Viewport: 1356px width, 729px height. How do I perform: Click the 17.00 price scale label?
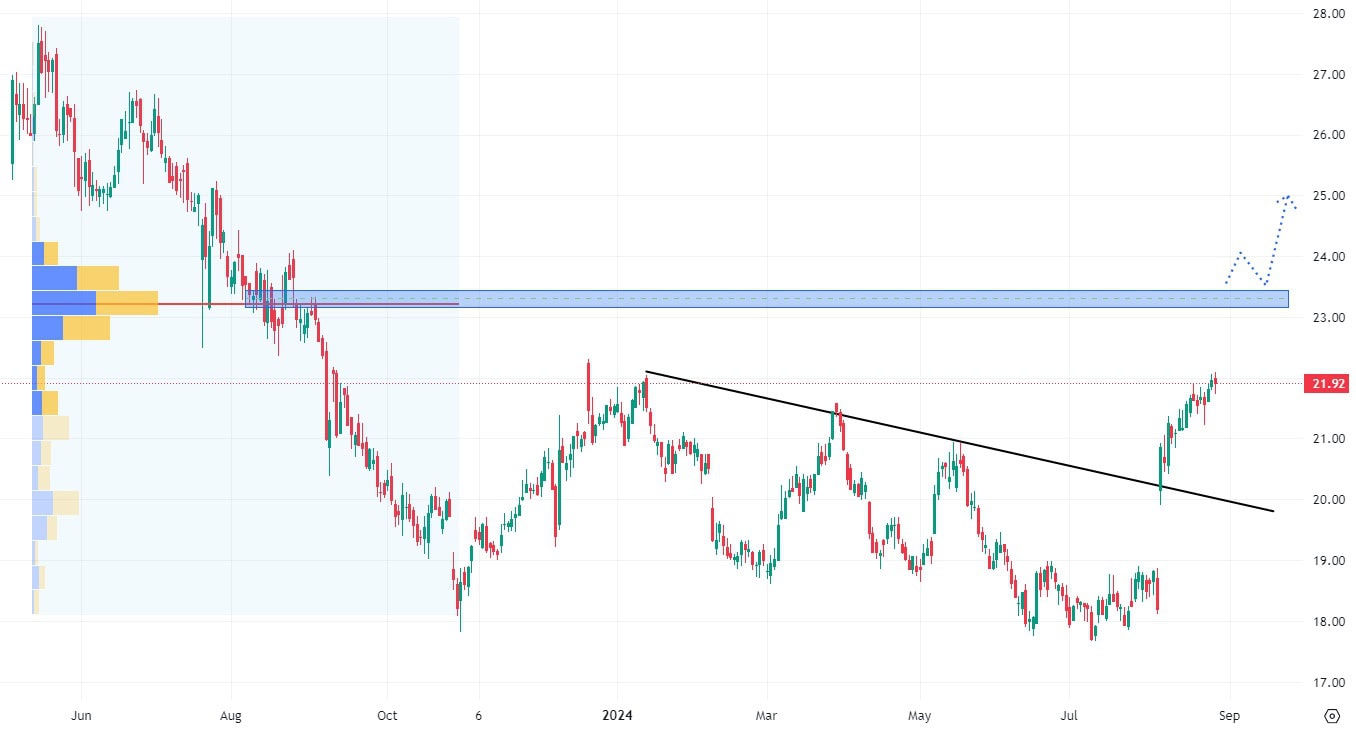[x=1328, y=683]
